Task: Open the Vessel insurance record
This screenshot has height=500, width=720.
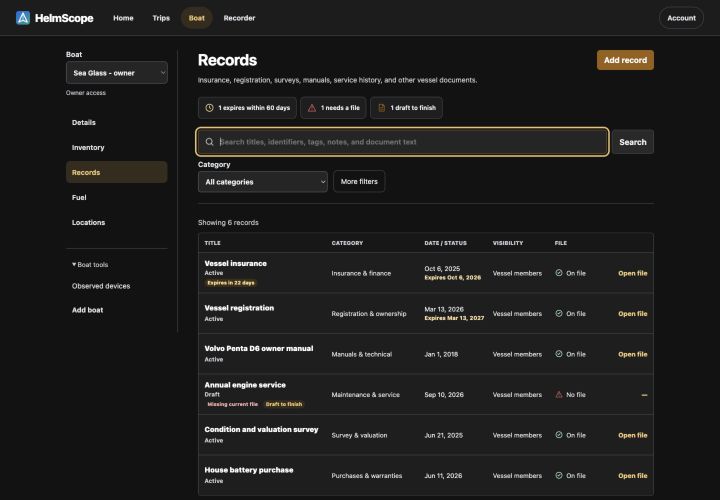Action: pos(236,263)
